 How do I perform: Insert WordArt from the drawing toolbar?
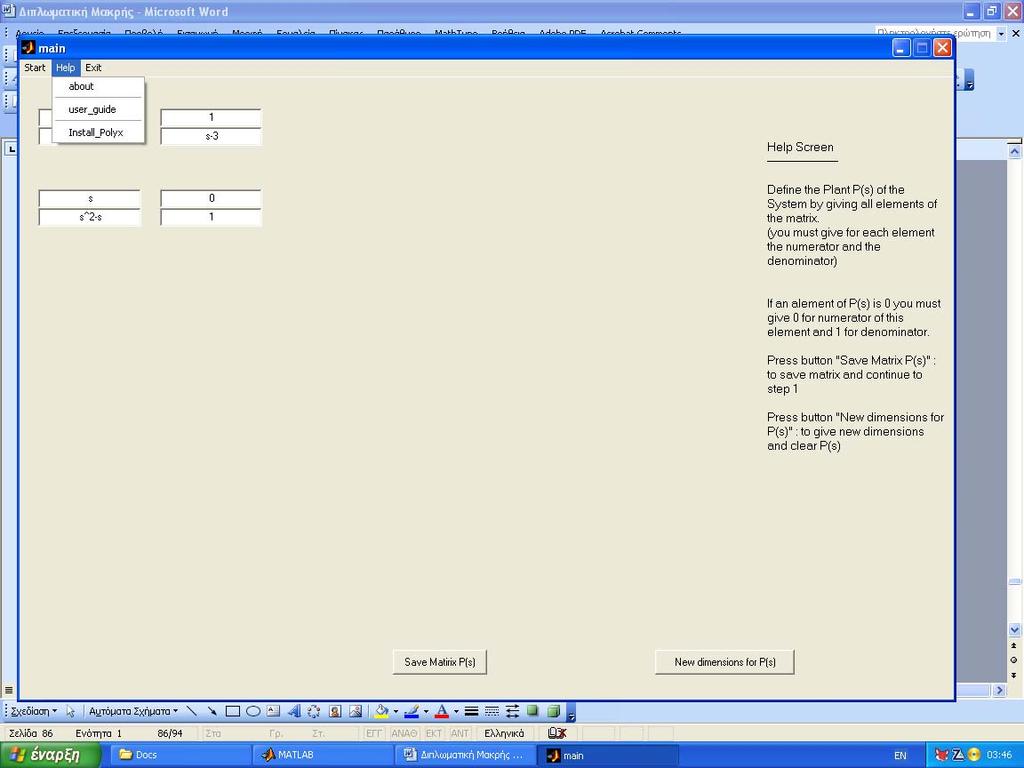[x=294, y=711]
